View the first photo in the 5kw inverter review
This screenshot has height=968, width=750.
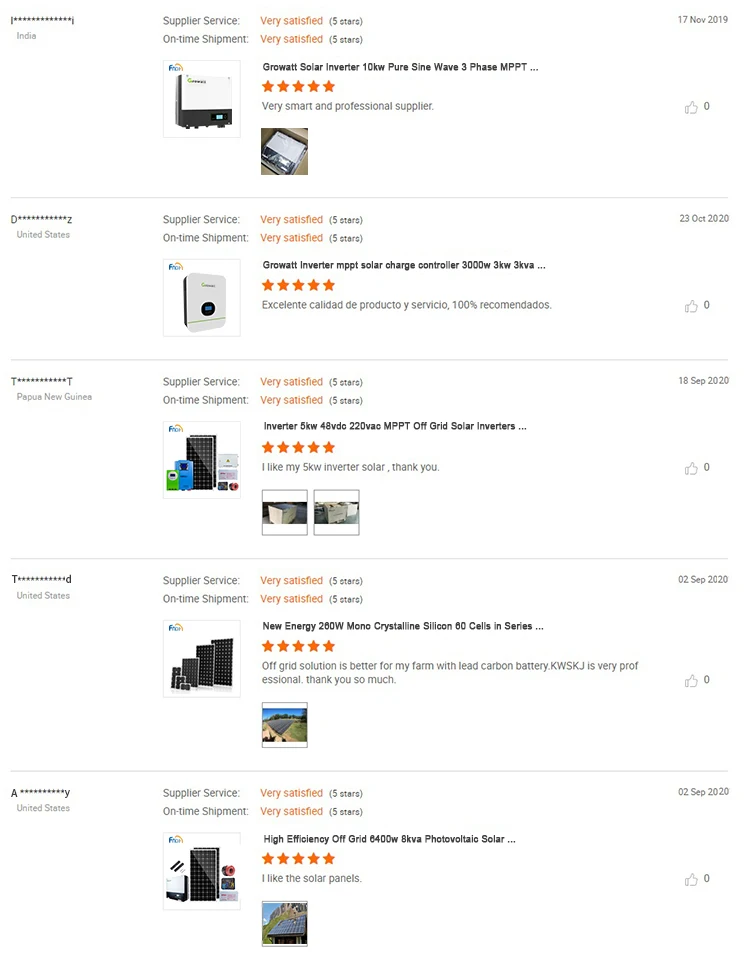[x=285, y=512]
